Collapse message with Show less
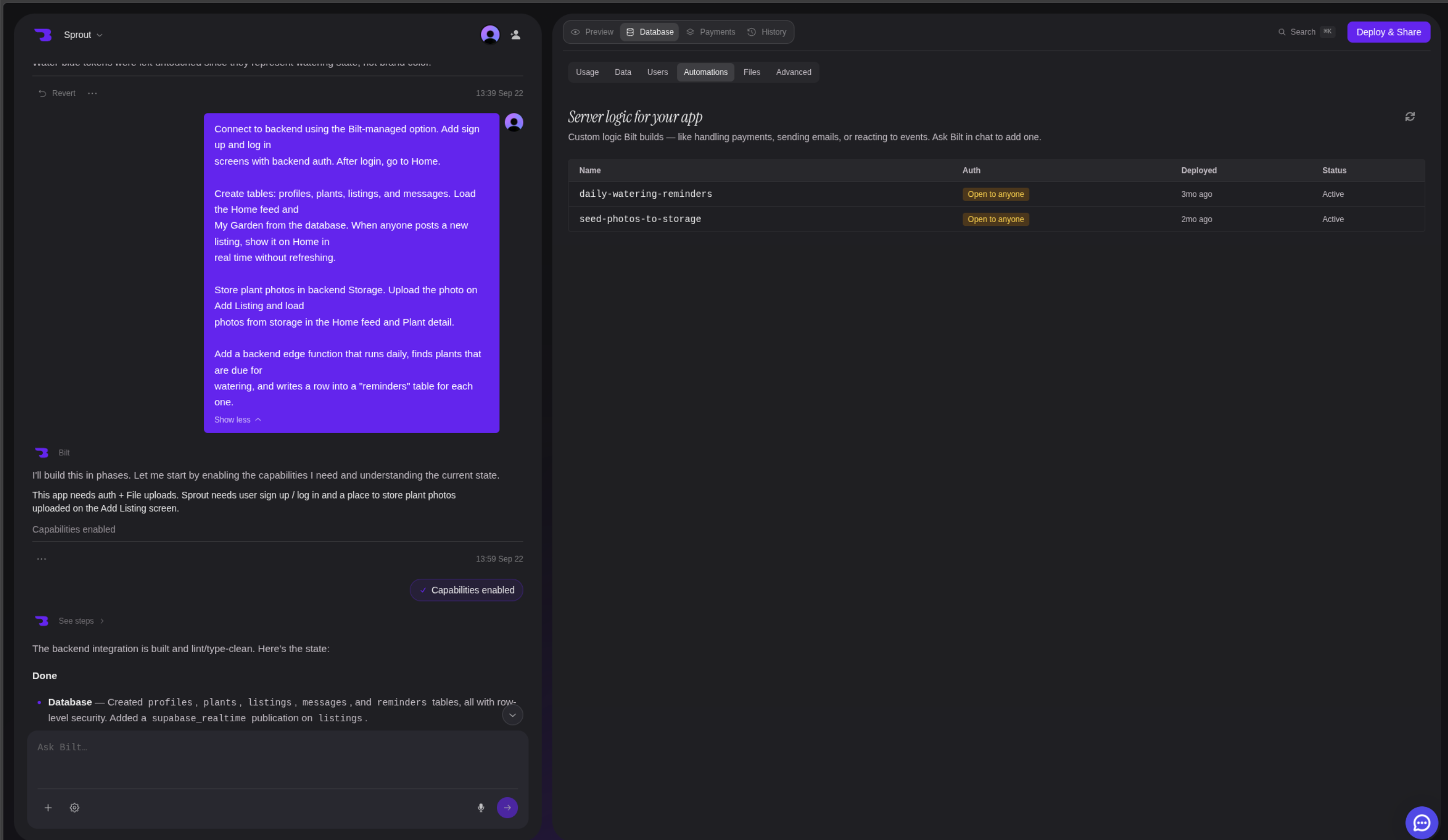Viewport: 1448px width, 840px height. [x=238, y=419]
